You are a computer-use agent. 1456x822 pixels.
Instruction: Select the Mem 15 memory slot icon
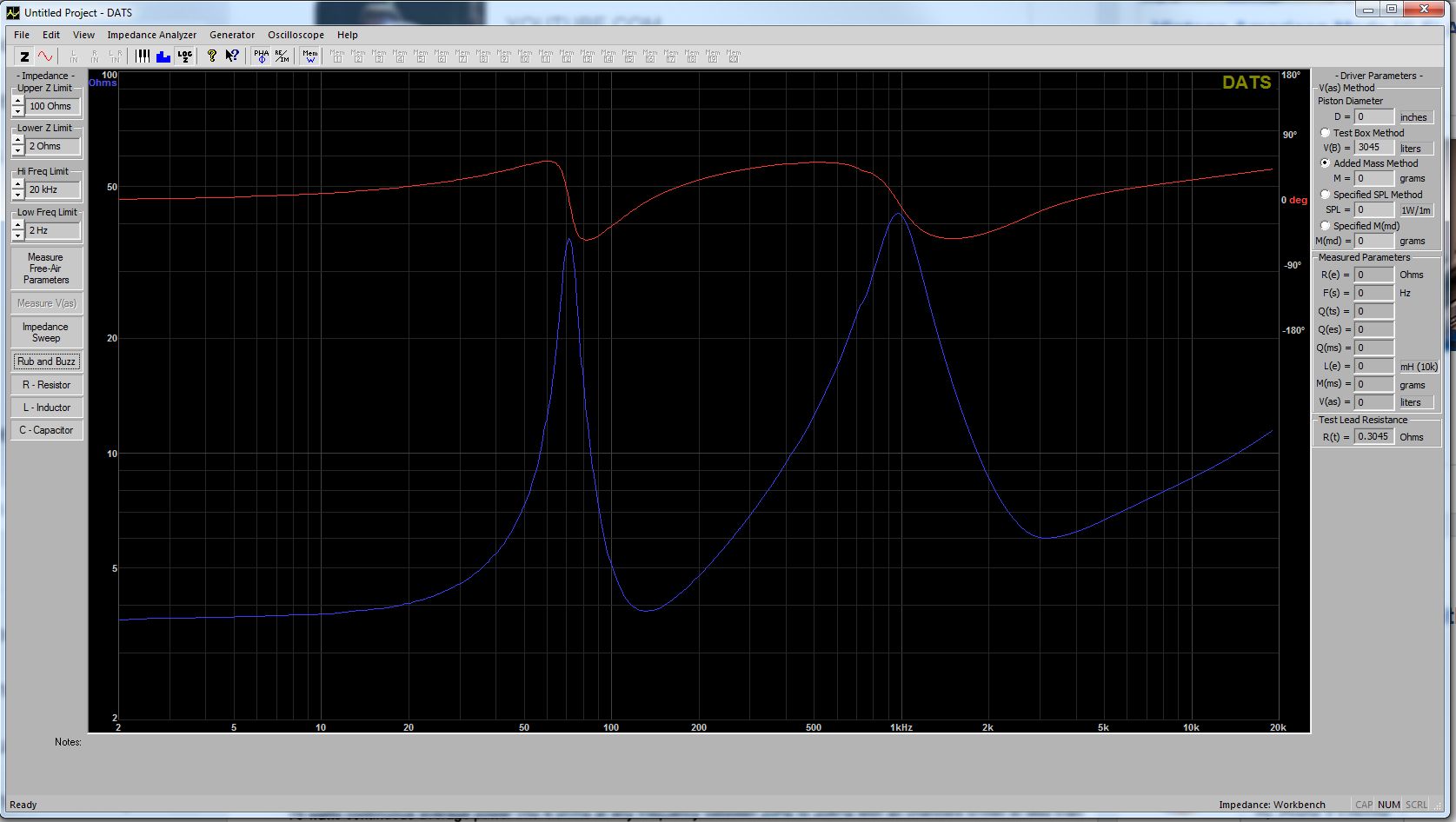629,56
